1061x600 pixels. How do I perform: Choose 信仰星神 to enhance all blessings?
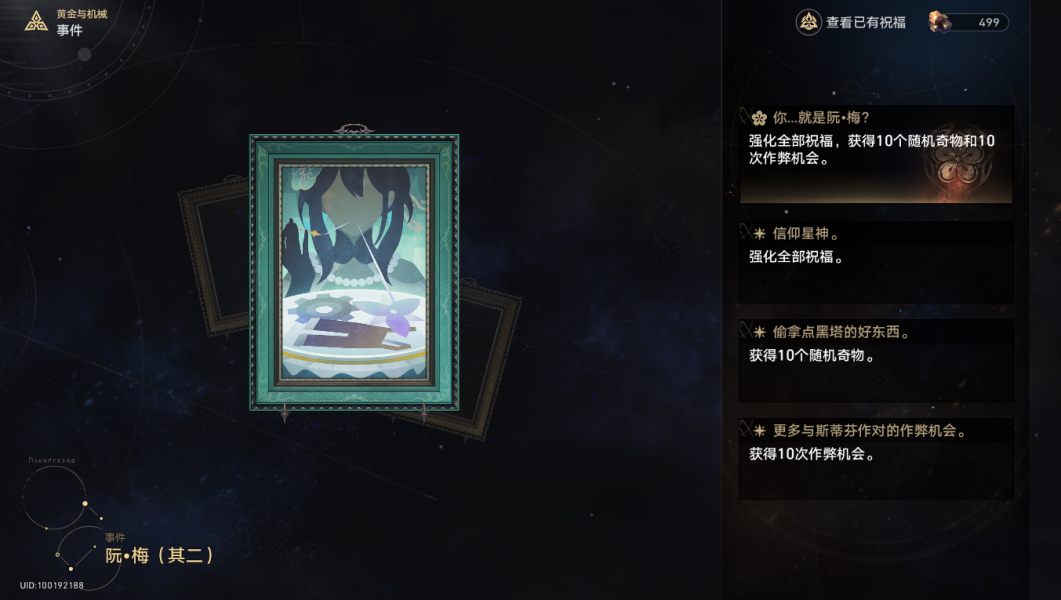[876, 262]
